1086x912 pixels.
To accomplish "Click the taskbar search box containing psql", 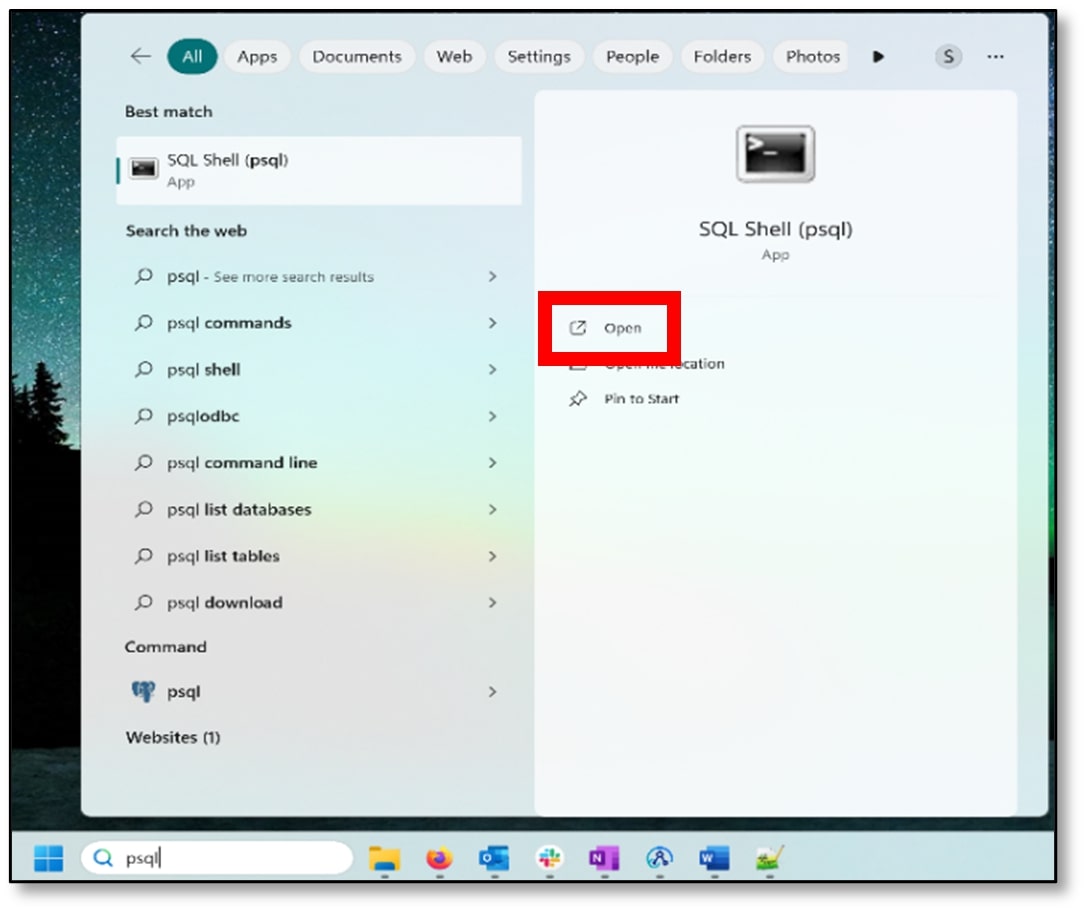I will point(217,858).
